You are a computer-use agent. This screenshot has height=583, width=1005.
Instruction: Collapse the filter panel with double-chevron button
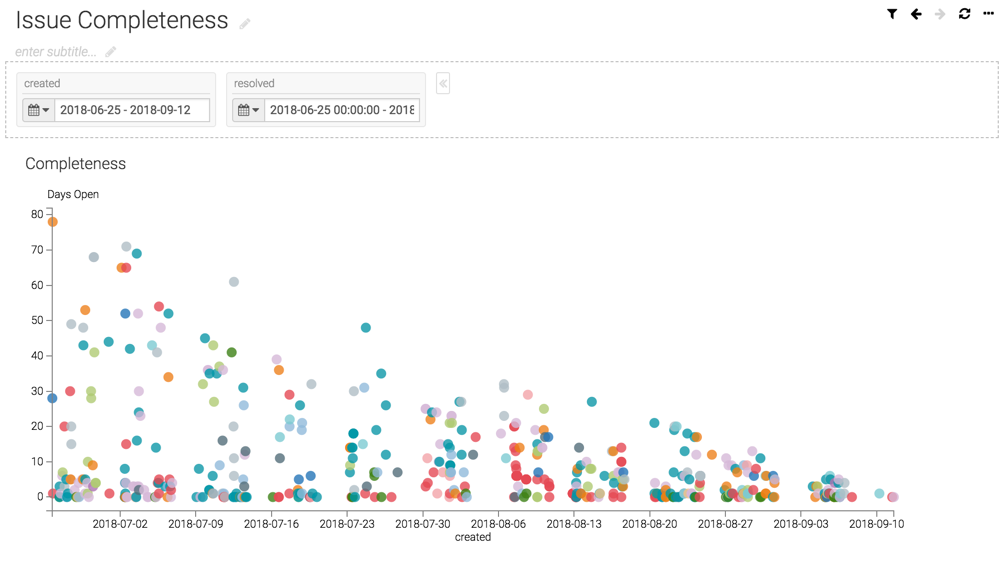[443, 84]
